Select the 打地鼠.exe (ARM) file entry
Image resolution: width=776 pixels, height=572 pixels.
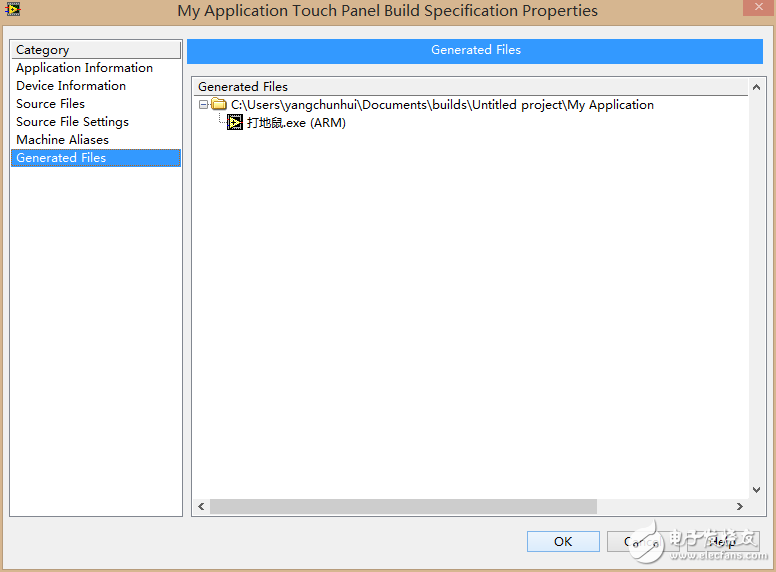click(x=296, y=123)
